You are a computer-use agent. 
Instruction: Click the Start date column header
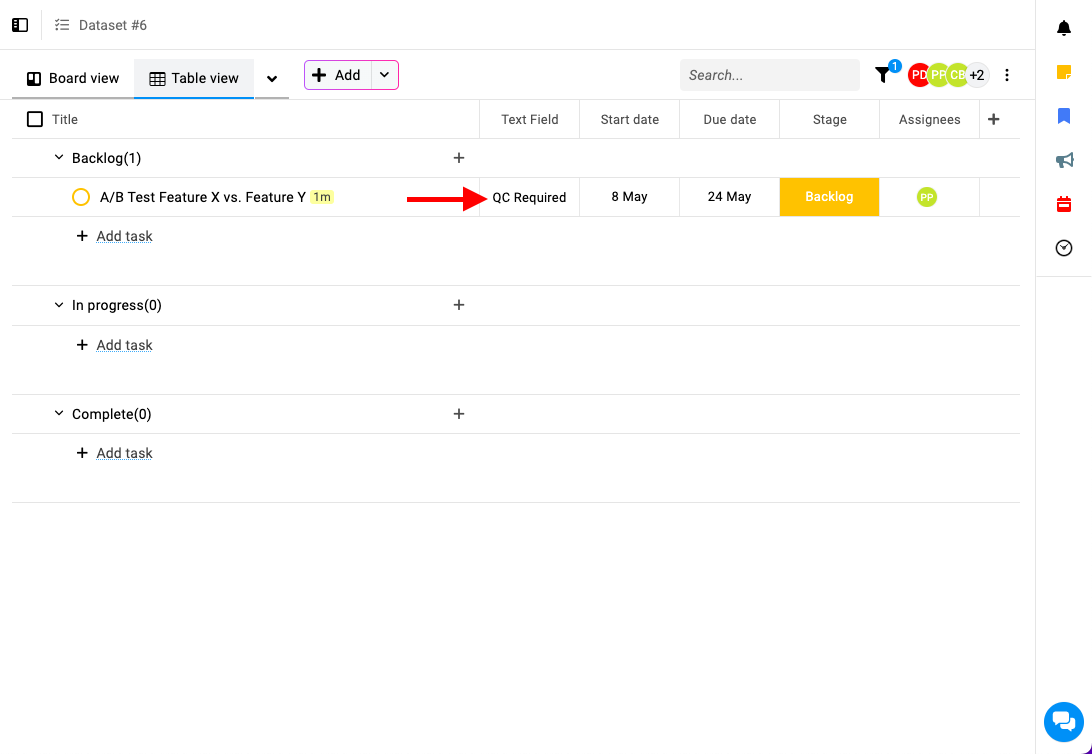630,120
